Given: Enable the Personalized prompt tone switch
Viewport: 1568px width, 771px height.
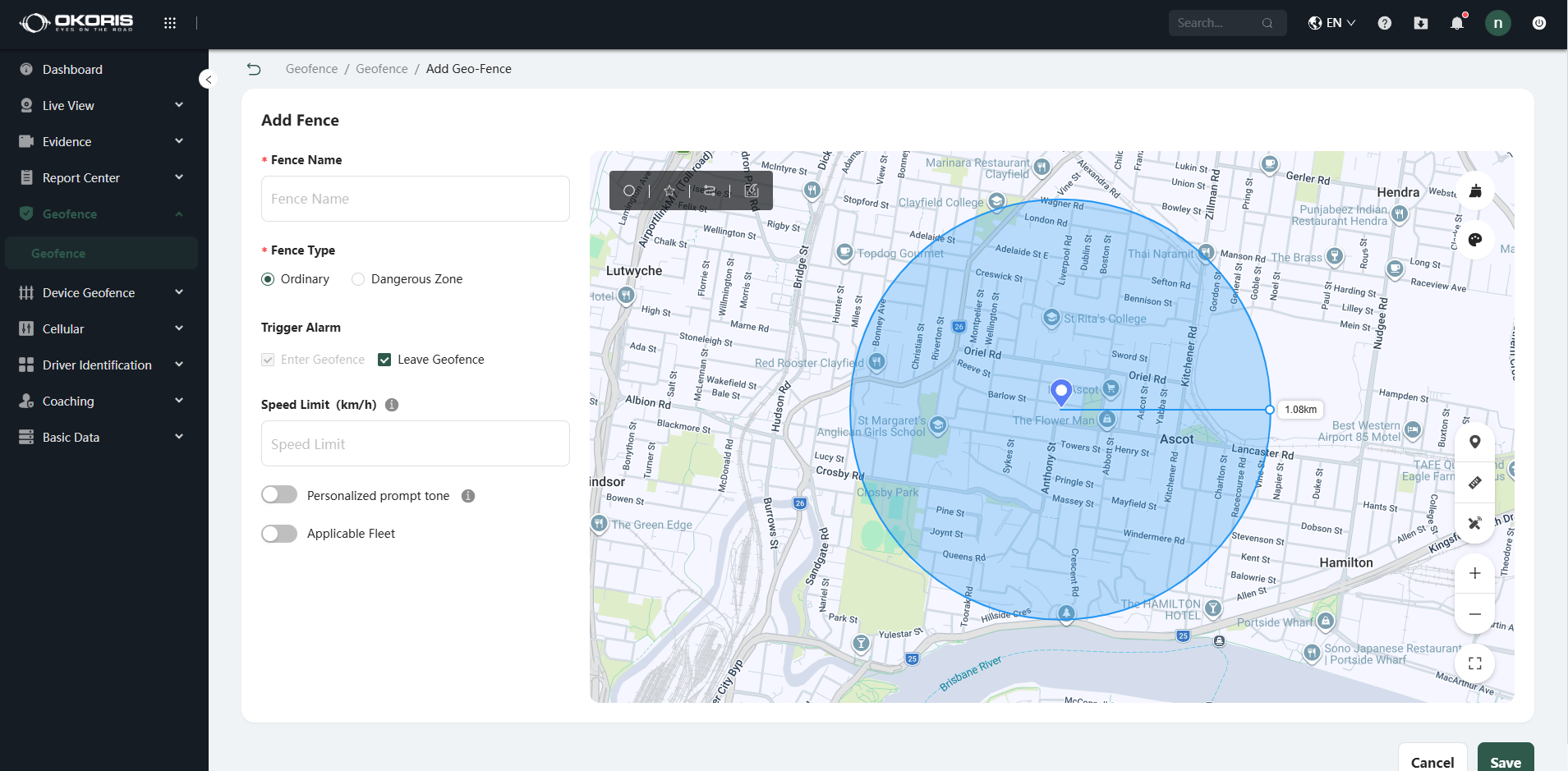Looking at the screenshot, I should tap(279, 495).
